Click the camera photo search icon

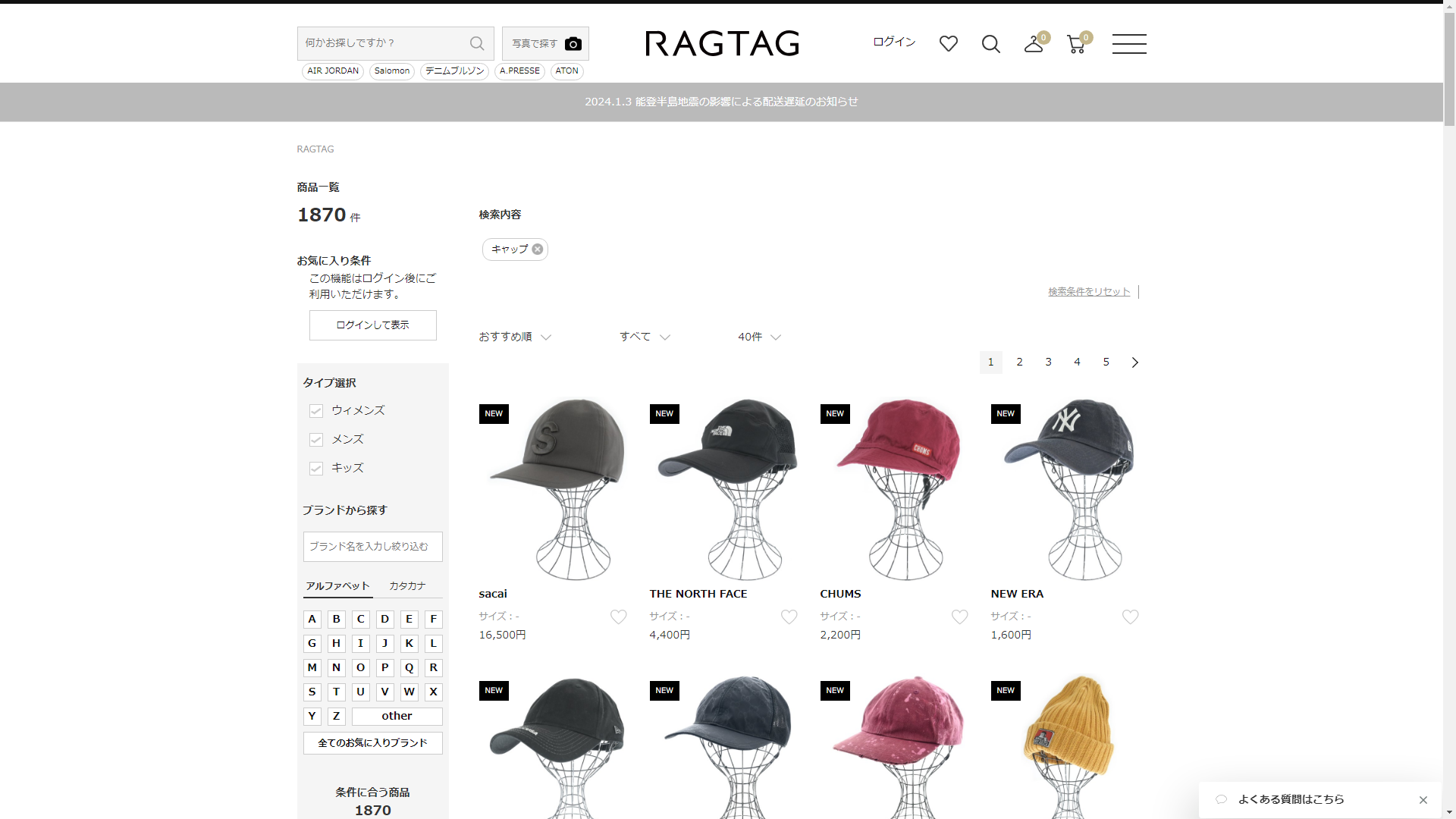(573, 44)
